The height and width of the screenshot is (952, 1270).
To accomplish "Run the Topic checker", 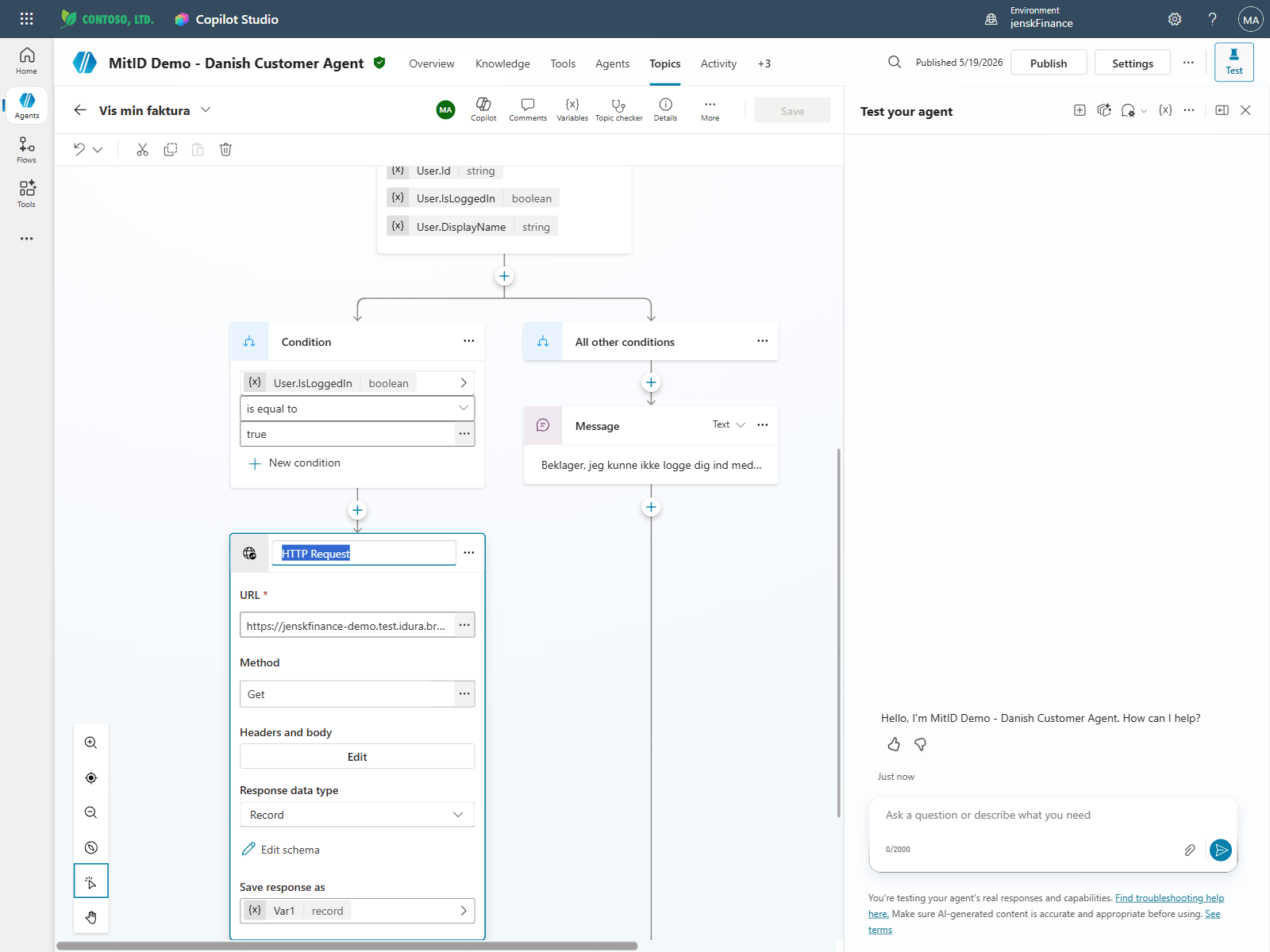I will pyautogui.click(x=619, y=109).
